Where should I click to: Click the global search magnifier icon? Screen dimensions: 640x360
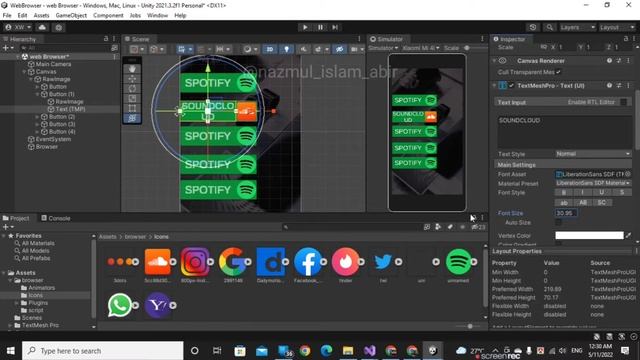point(549,27)
